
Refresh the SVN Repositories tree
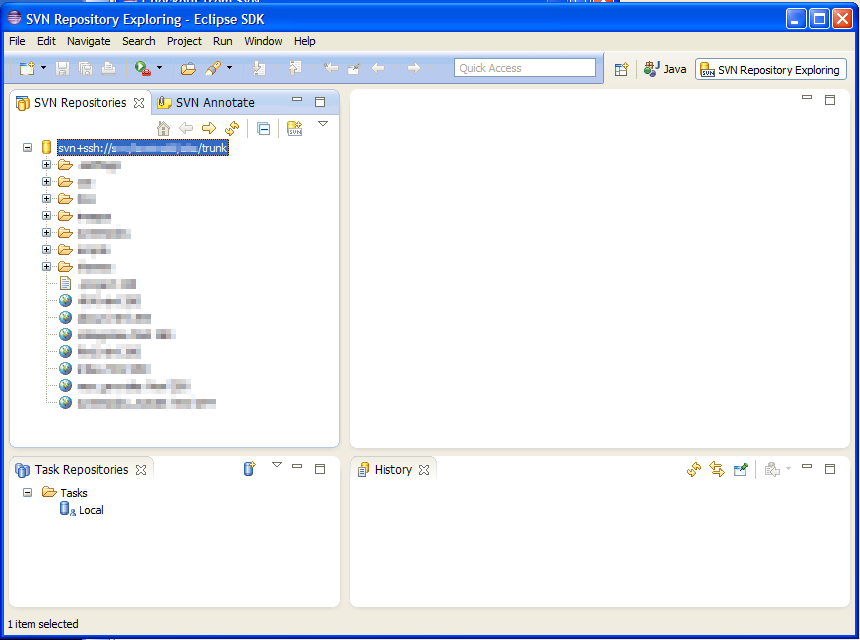(231, 128)
